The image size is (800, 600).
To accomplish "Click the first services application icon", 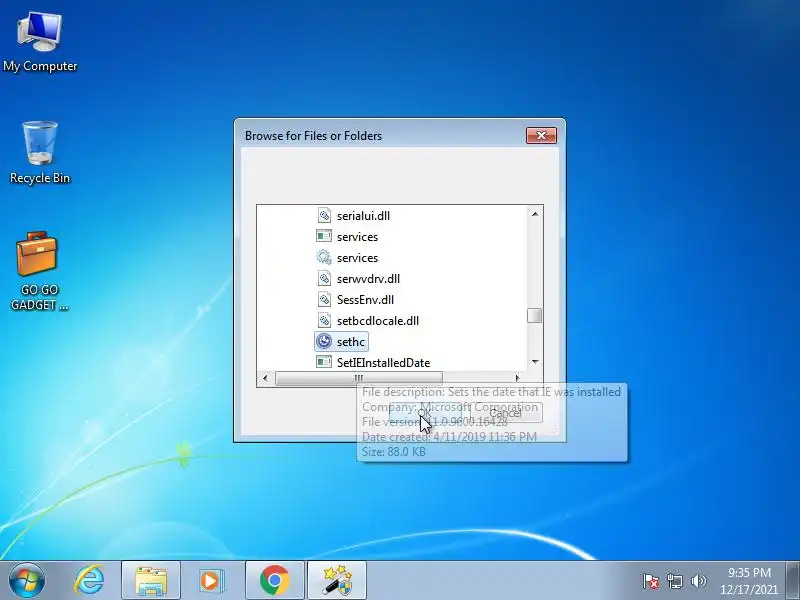I will (324, 236).
